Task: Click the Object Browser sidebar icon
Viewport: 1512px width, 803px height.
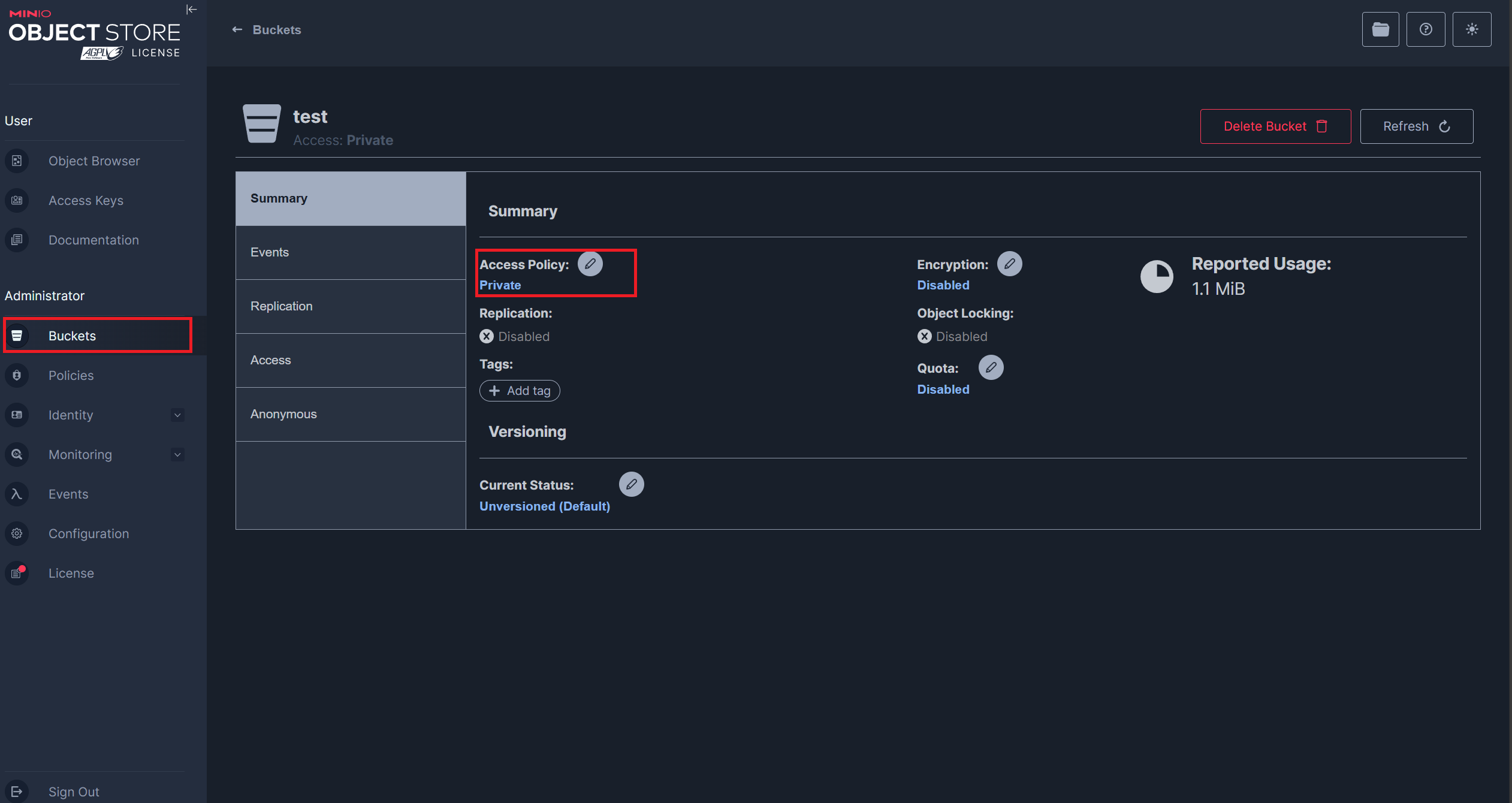Action: pyautogui.click(x=17, y=161)
